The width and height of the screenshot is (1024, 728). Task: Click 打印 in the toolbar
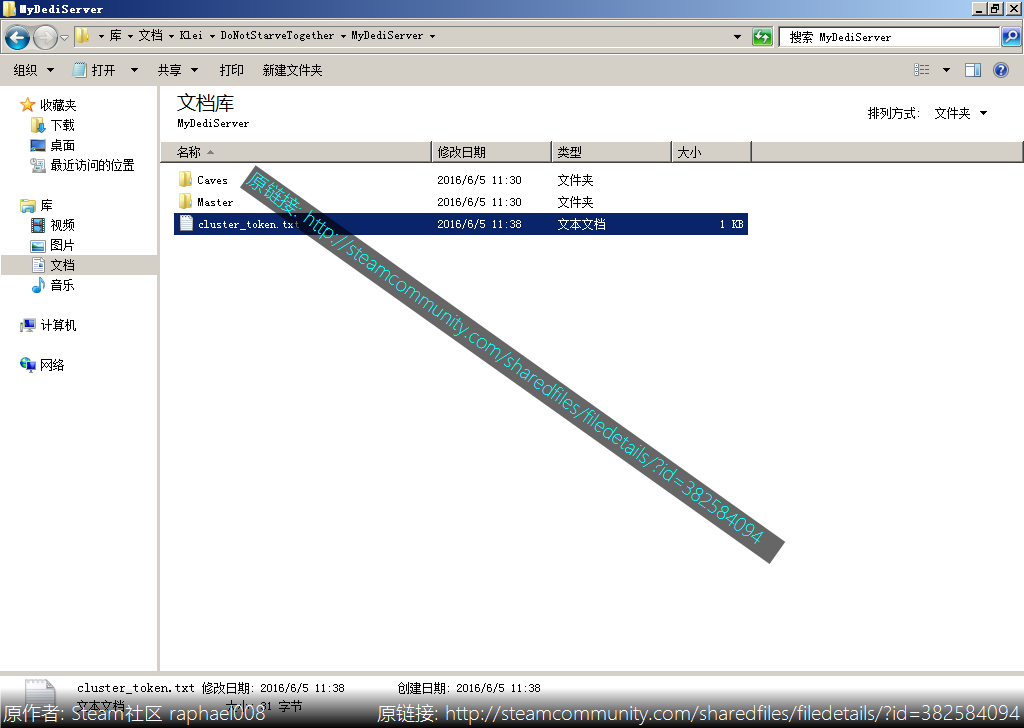pos(231,71)
